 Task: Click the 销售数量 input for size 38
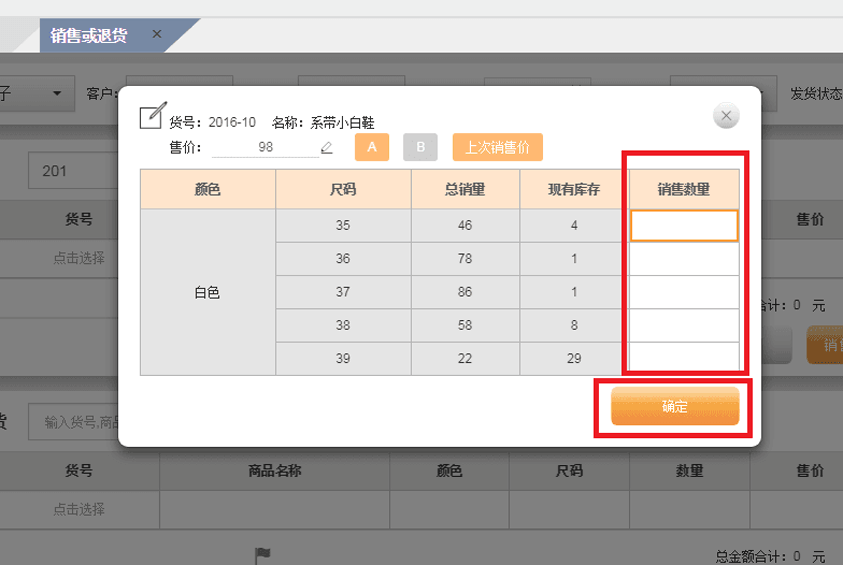click(684, 325)
